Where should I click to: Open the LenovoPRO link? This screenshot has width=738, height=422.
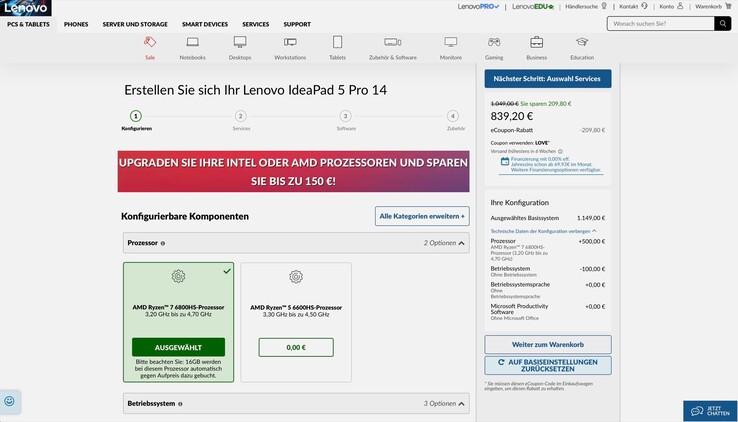point(478,7)
